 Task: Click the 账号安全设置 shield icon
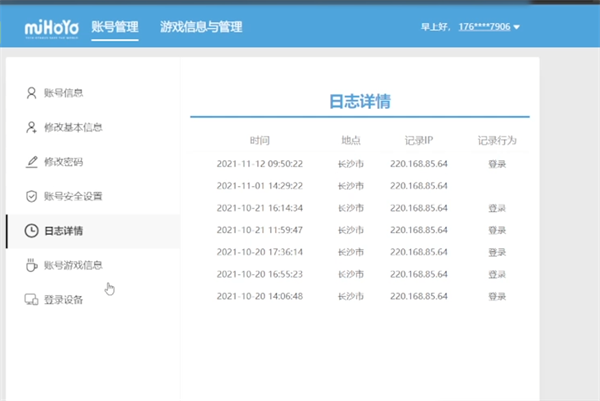tap(30, 196)
